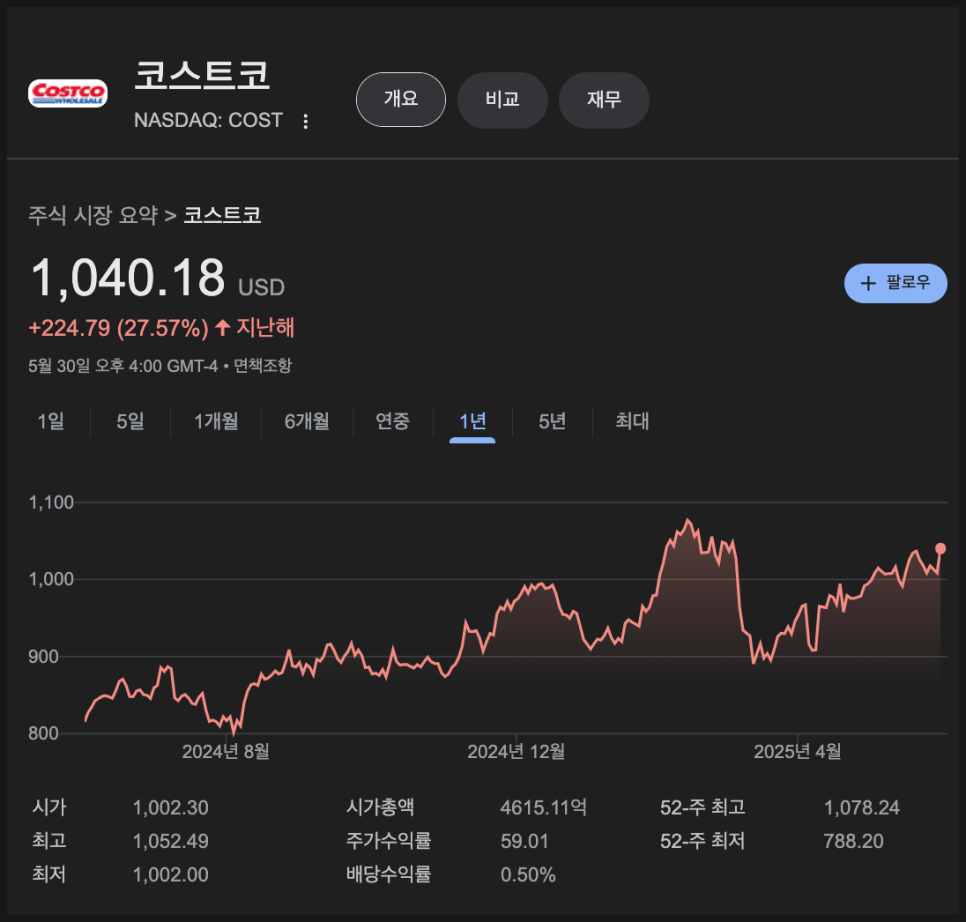Switch chart to 6개월 range
Screen dimensions: 966x922
tap(307, 421)
